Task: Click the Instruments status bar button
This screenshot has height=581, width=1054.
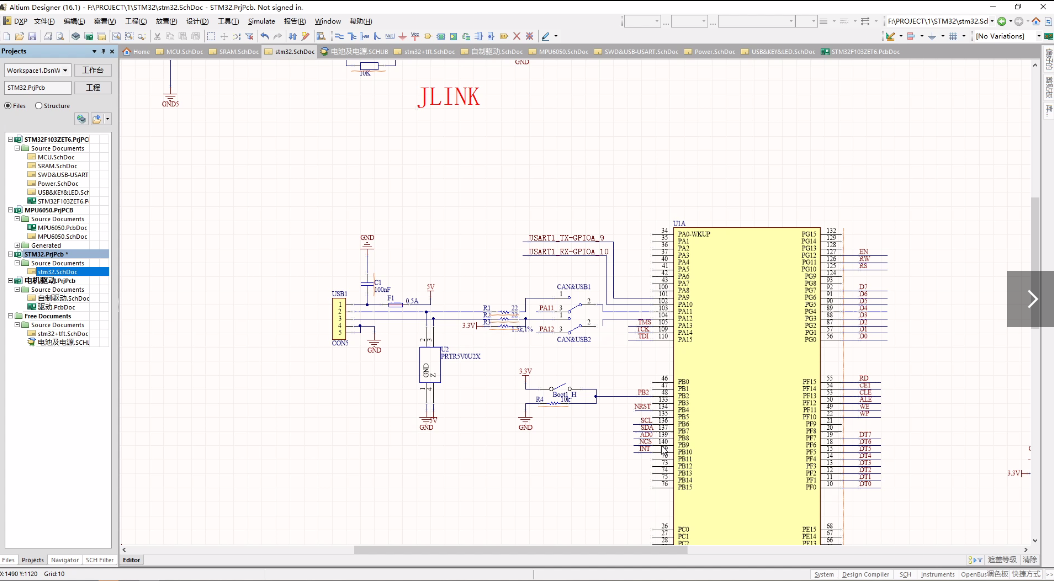Action: [938, 574]
